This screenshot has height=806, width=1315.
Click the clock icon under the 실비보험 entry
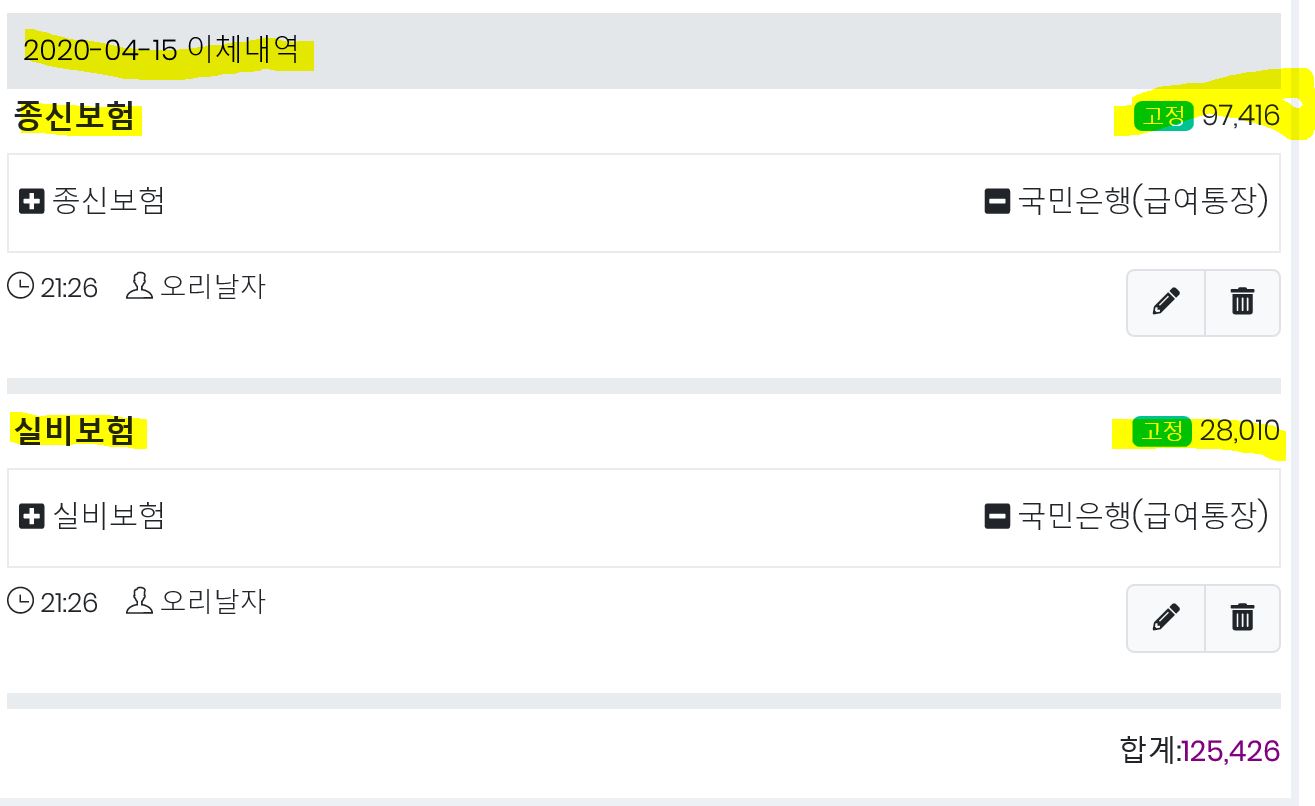[x=19, y=602]
